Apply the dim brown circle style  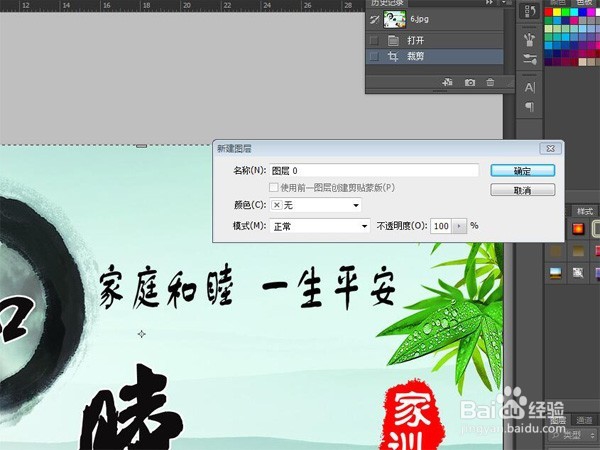tap(556, 251)
